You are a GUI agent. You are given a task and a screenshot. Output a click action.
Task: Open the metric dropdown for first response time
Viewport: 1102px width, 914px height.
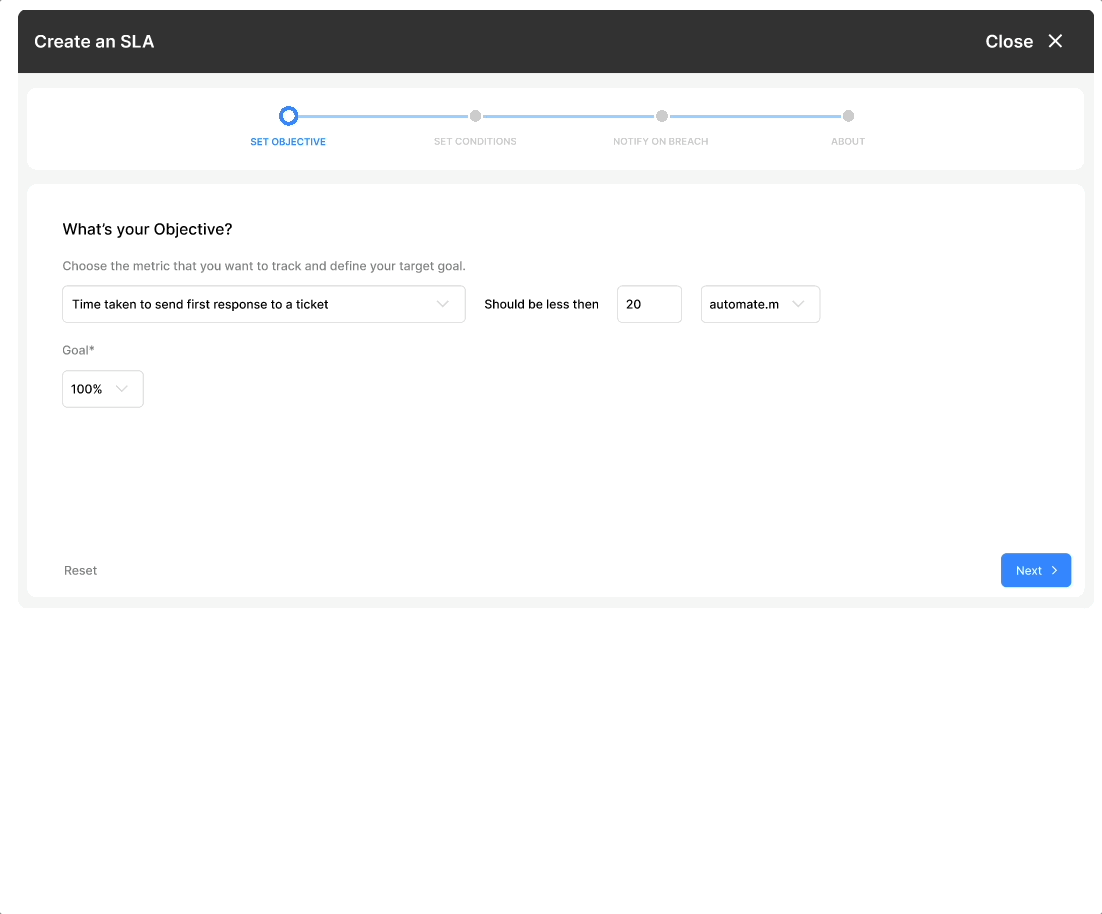tap(263, 304)
